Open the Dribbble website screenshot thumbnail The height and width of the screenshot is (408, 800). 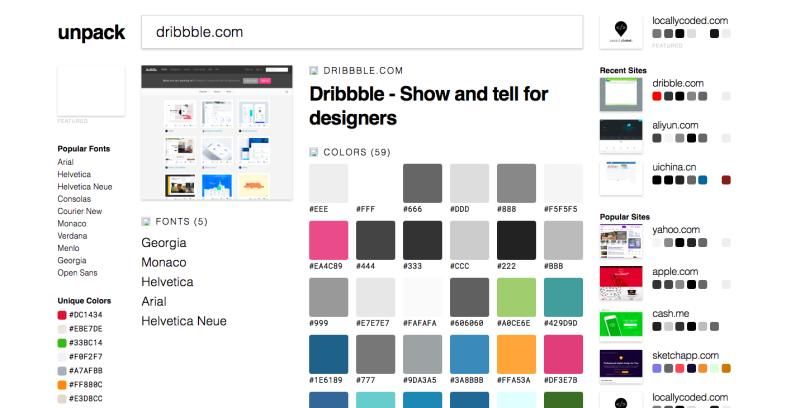pyautogui.click(x=217, y=133)
